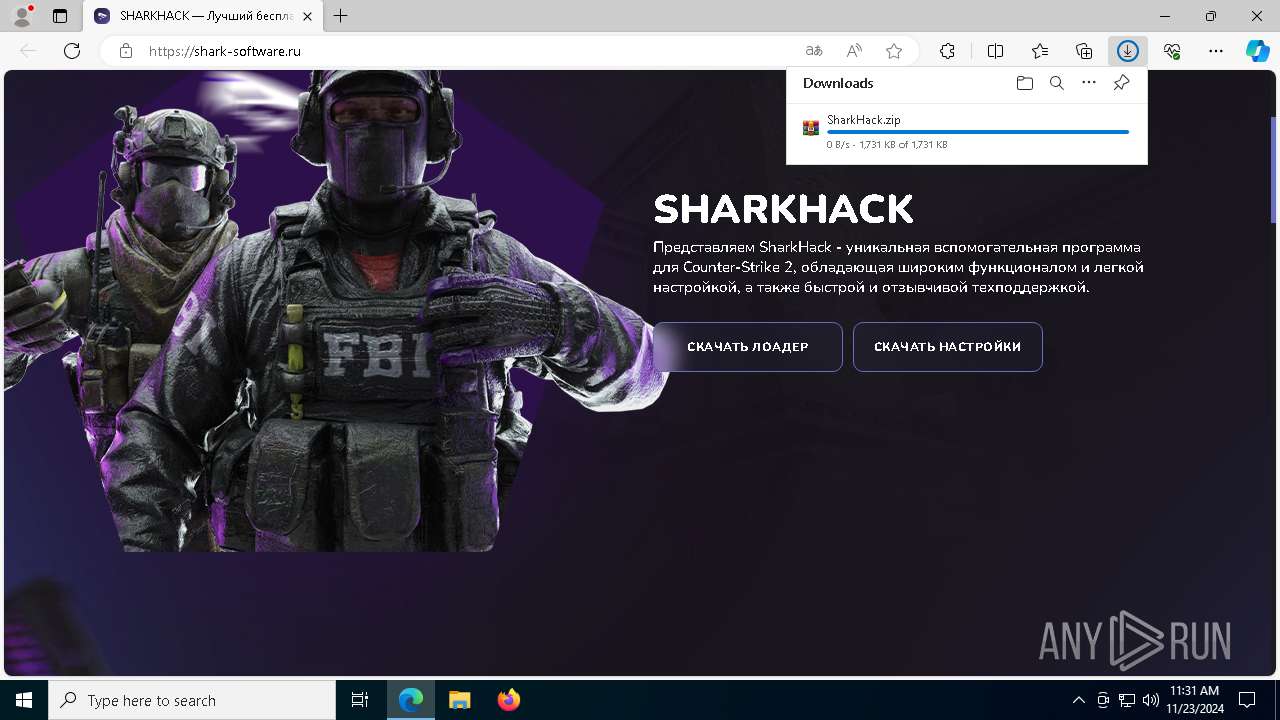The image size is (1280, 720).
Task: Open the SharkHack.zip download entry
Action: [967, 131]
